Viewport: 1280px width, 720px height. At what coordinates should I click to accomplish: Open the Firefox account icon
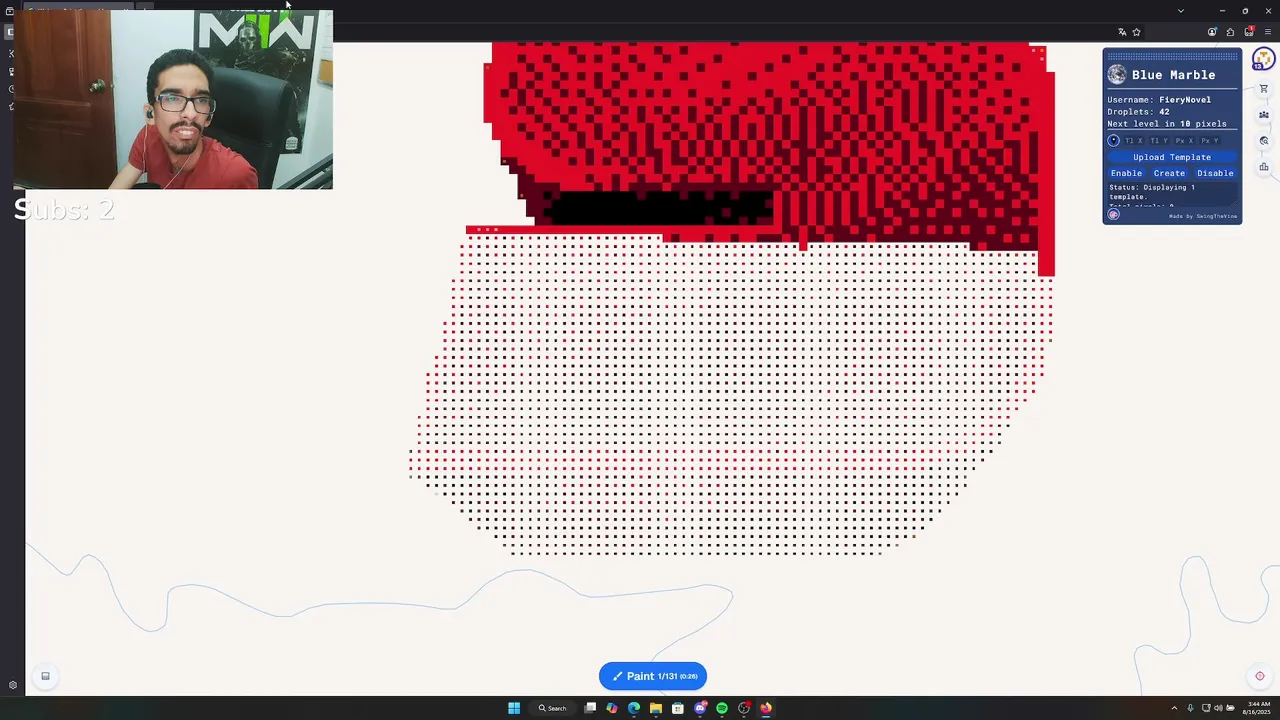point(1212,32)
